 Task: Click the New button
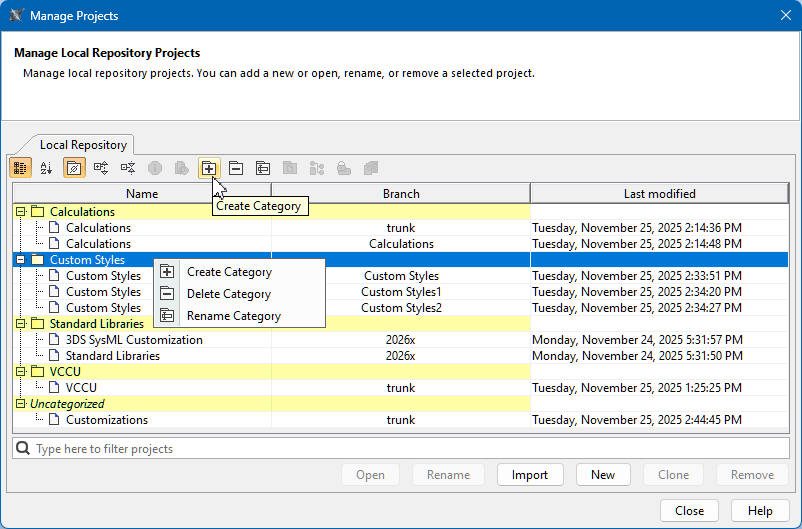603,475
